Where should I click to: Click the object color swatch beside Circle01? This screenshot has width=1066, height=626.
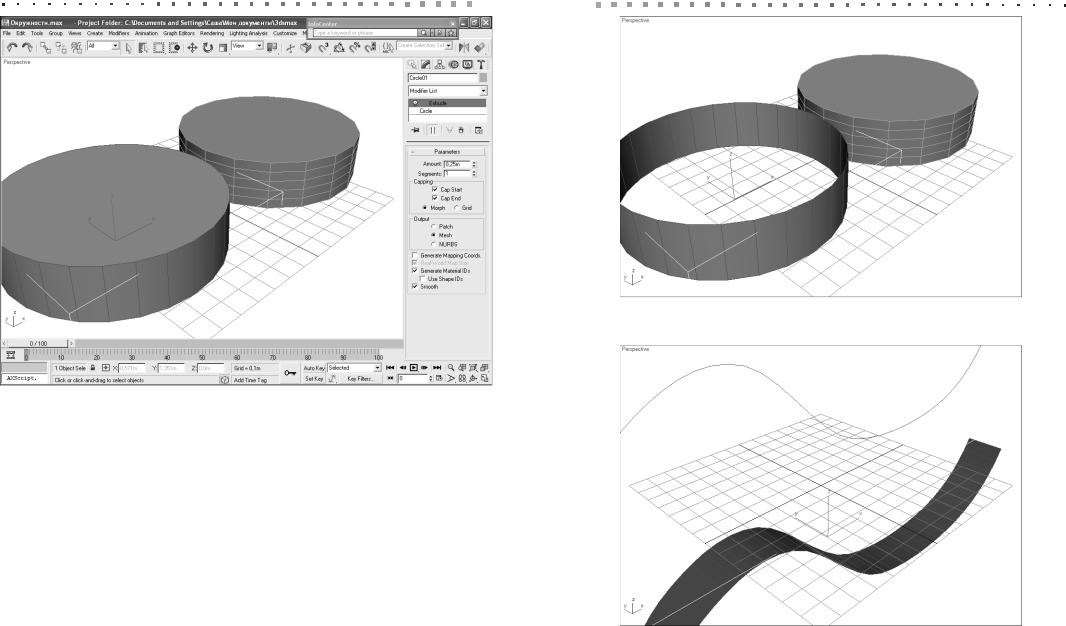click(483, 78)
